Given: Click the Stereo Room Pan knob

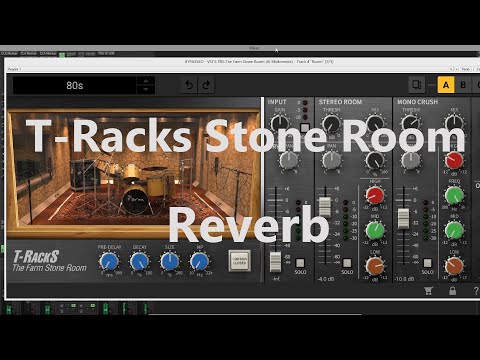Looking at the screenshot, I should pyautogui.click(x=331, y=160).
